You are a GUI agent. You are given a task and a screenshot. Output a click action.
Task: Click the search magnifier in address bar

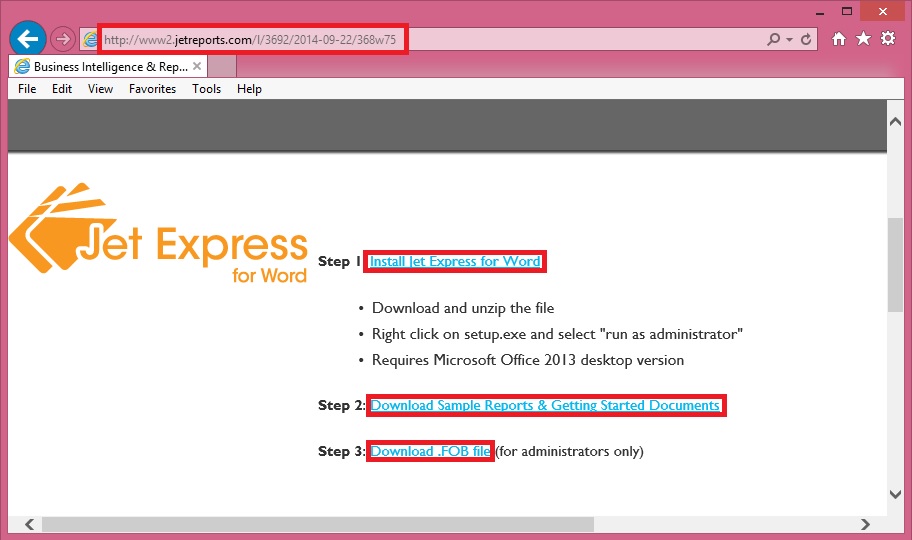click(x=773, y=39)
